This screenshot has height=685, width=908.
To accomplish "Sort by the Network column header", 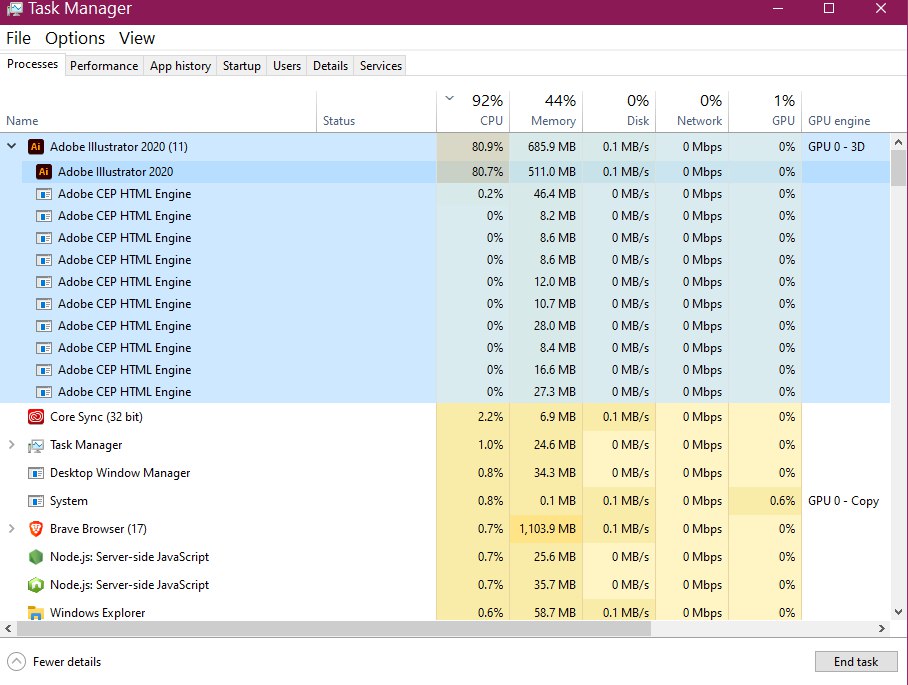I will click(x=692, y=111).
